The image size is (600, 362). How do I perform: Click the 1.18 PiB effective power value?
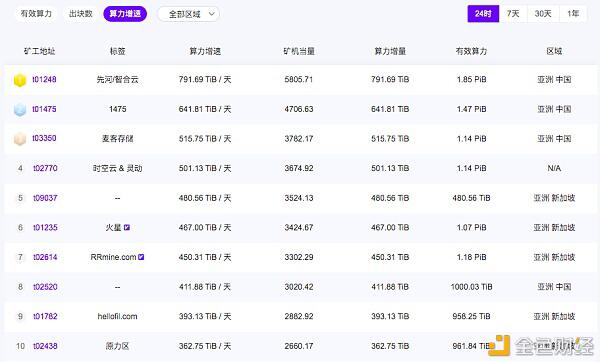[471, 257]
